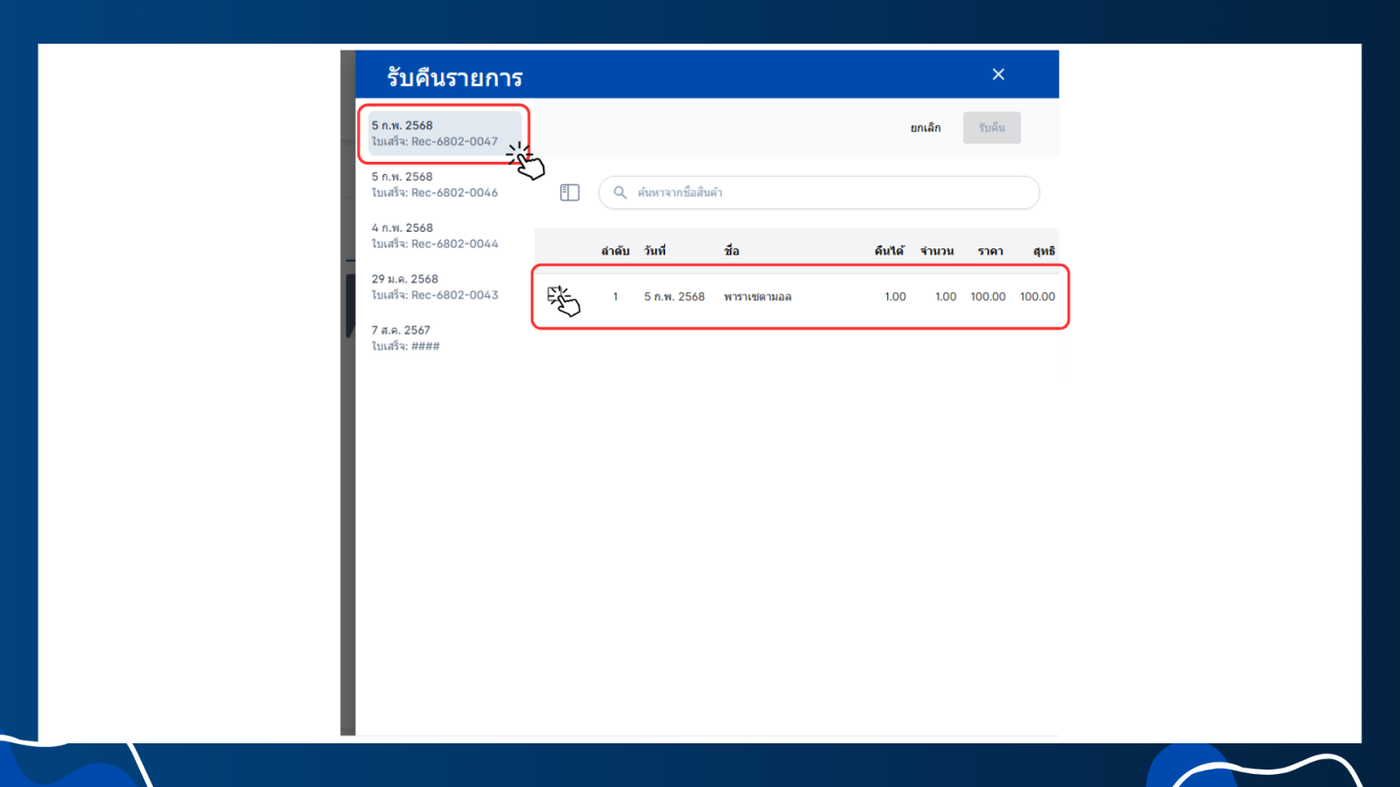Click the greyed รับคืน button

click(x=992, y=128)
